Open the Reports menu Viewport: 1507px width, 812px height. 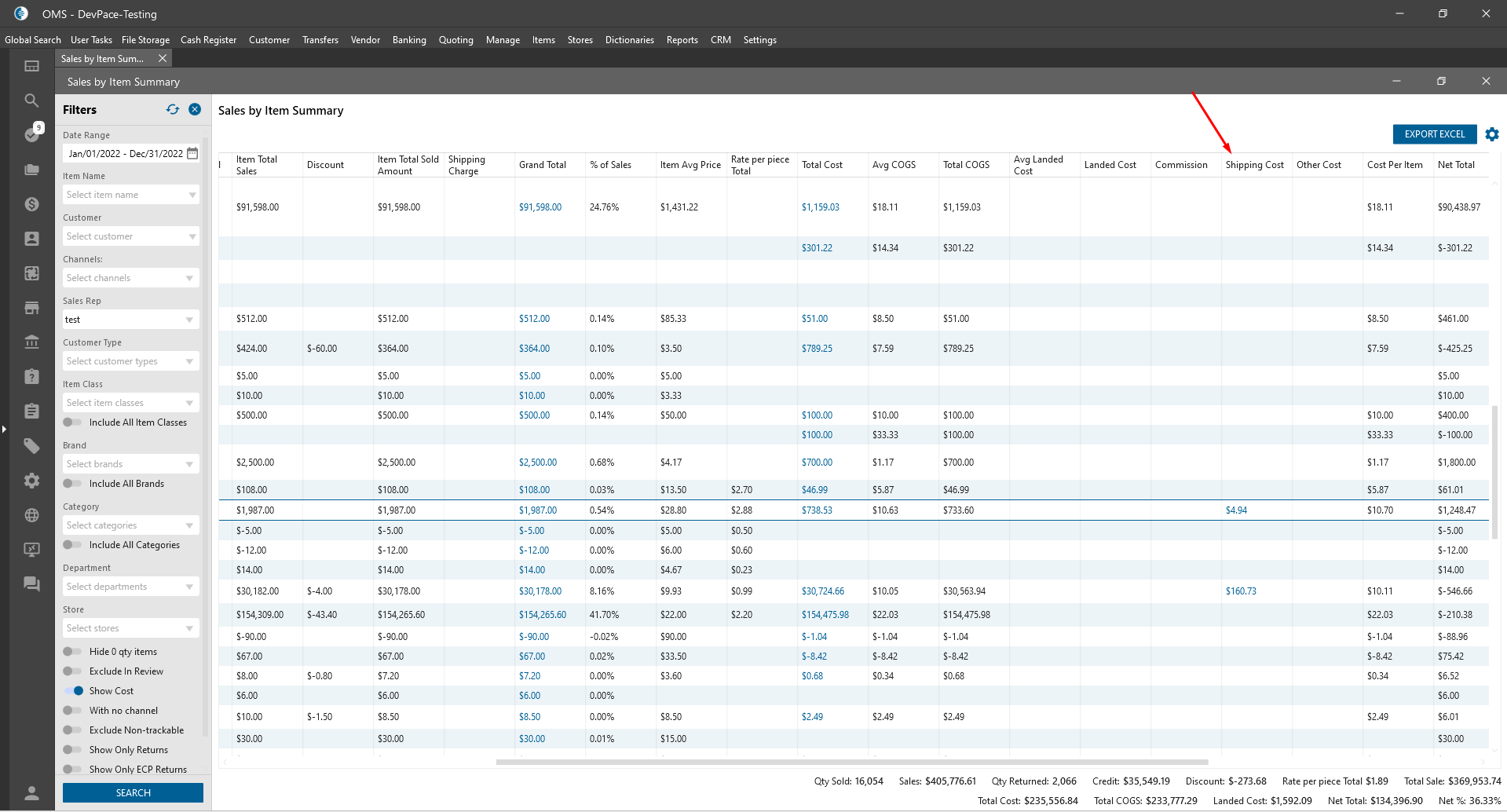(x=682, y=40)
